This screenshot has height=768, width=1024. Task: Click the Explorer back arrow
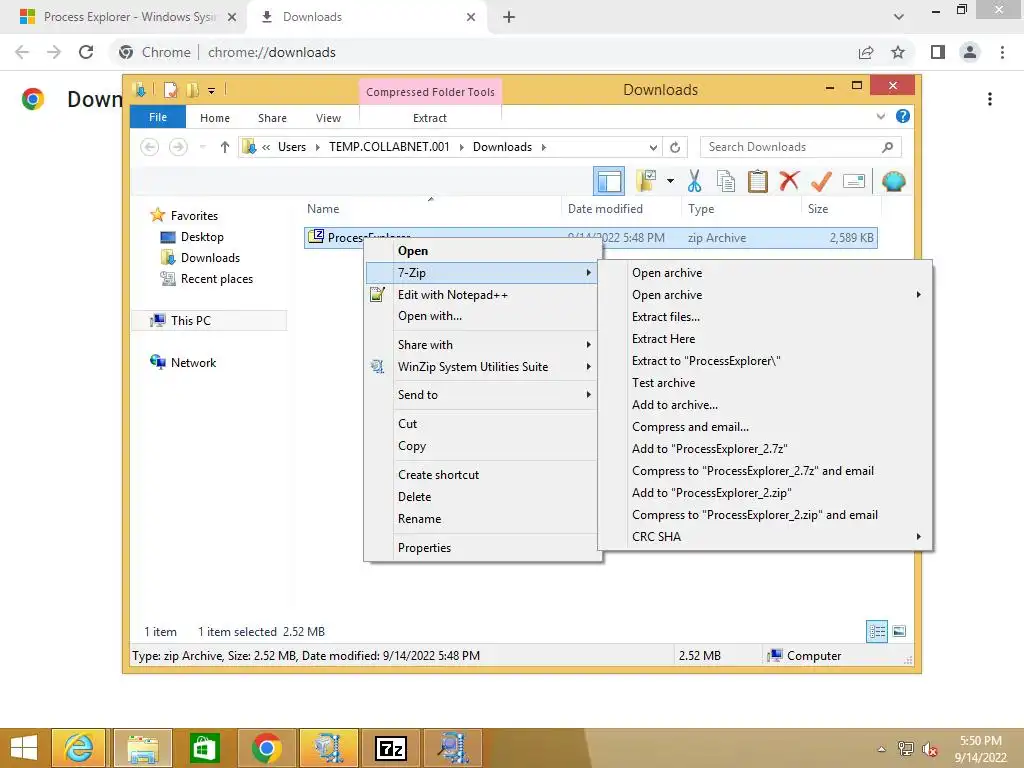[150, 147]
